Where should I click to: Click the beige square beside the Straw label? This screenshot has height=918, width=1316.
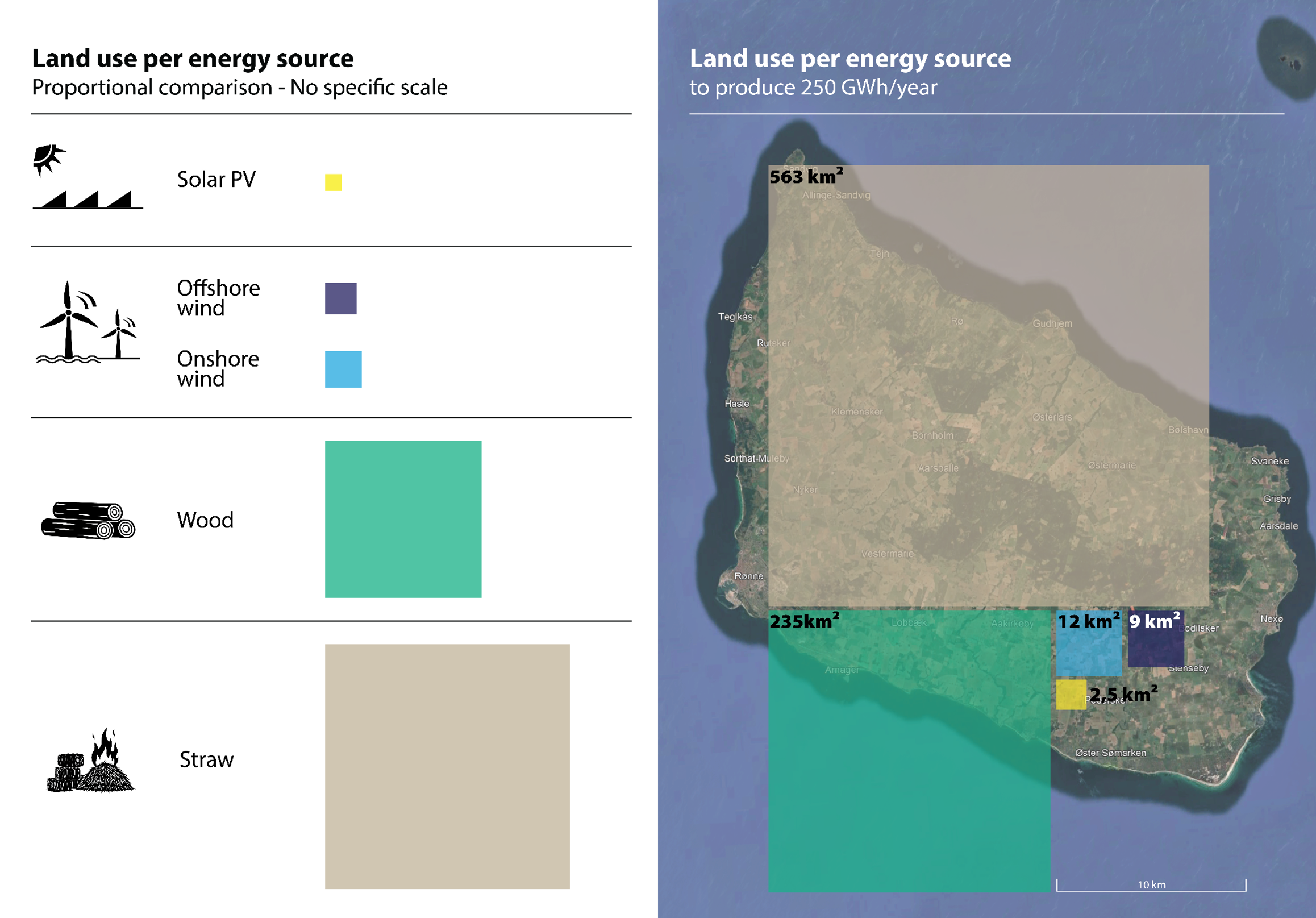(448, 767)
